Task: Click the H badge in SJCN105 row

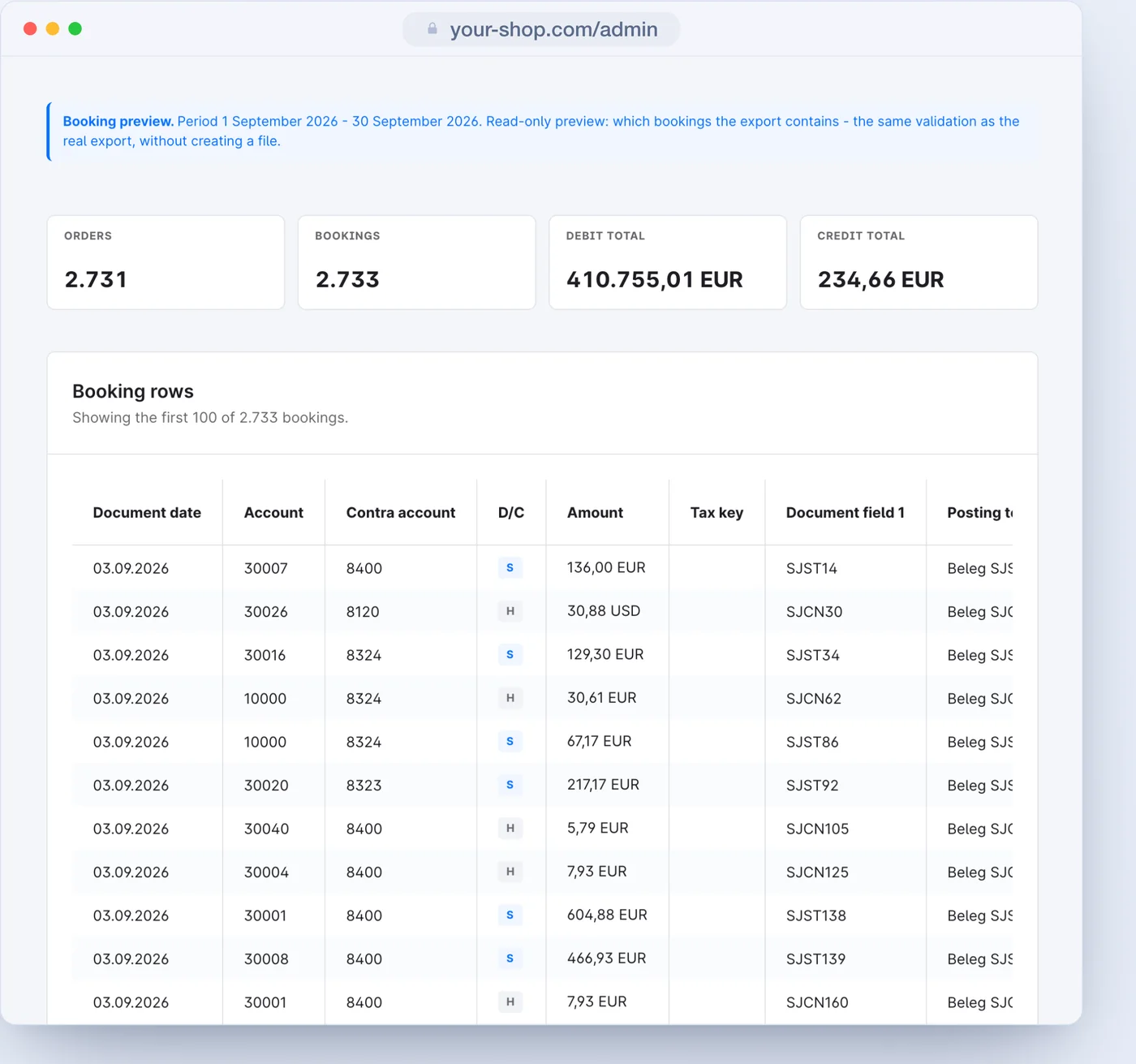Action: pos(510,829)
